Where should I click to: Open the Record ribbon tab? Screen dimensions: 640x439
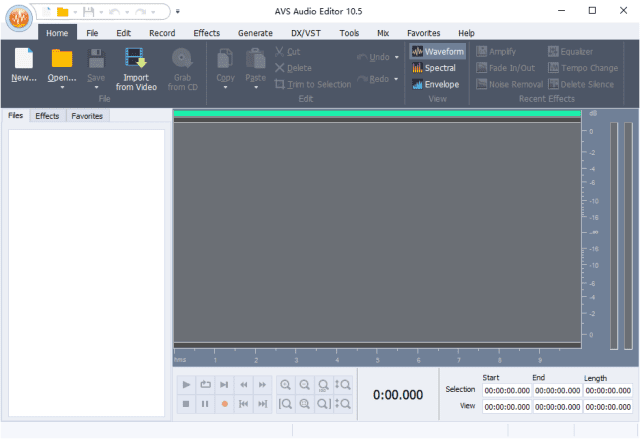pyautogui.click(x=162, y=33)
